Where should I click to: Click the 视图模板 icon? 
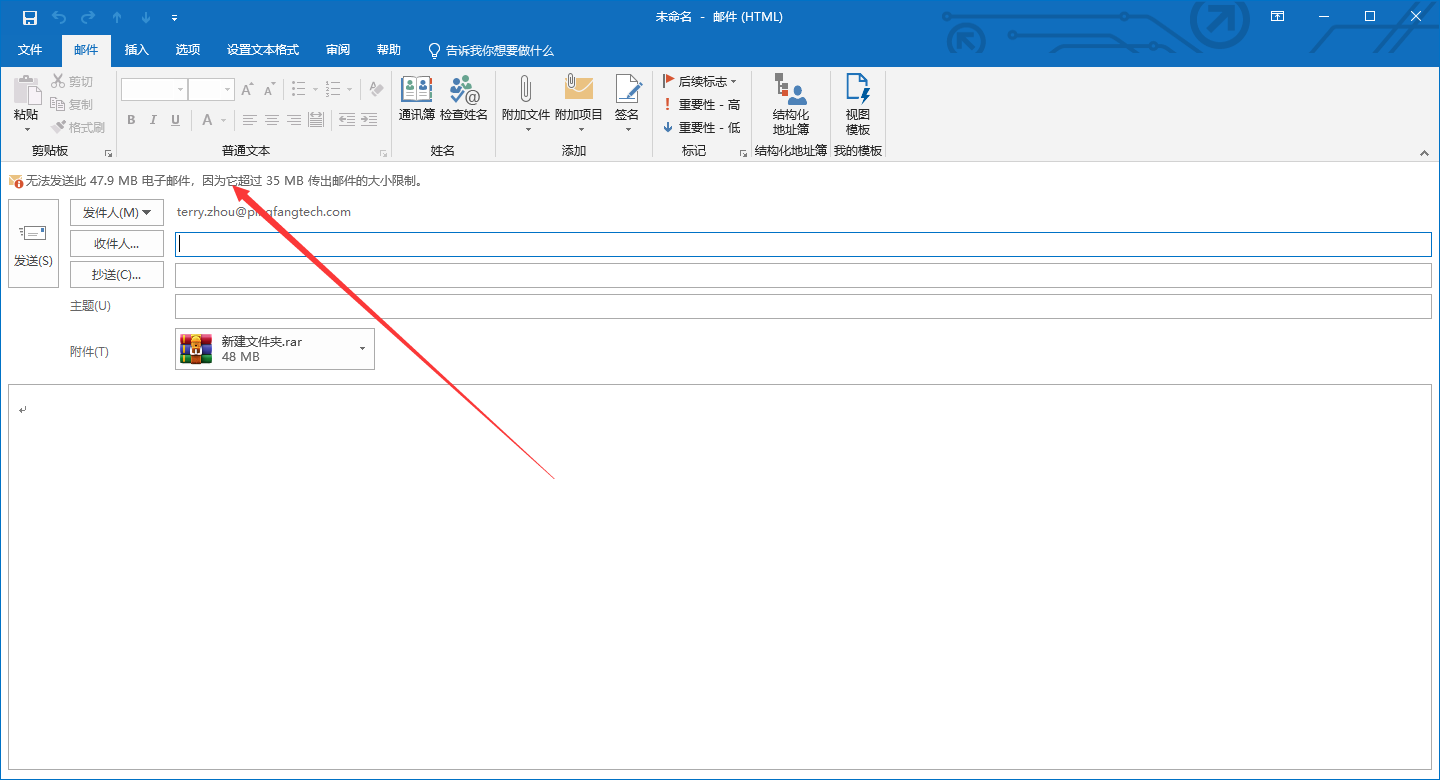coord(858,104)
